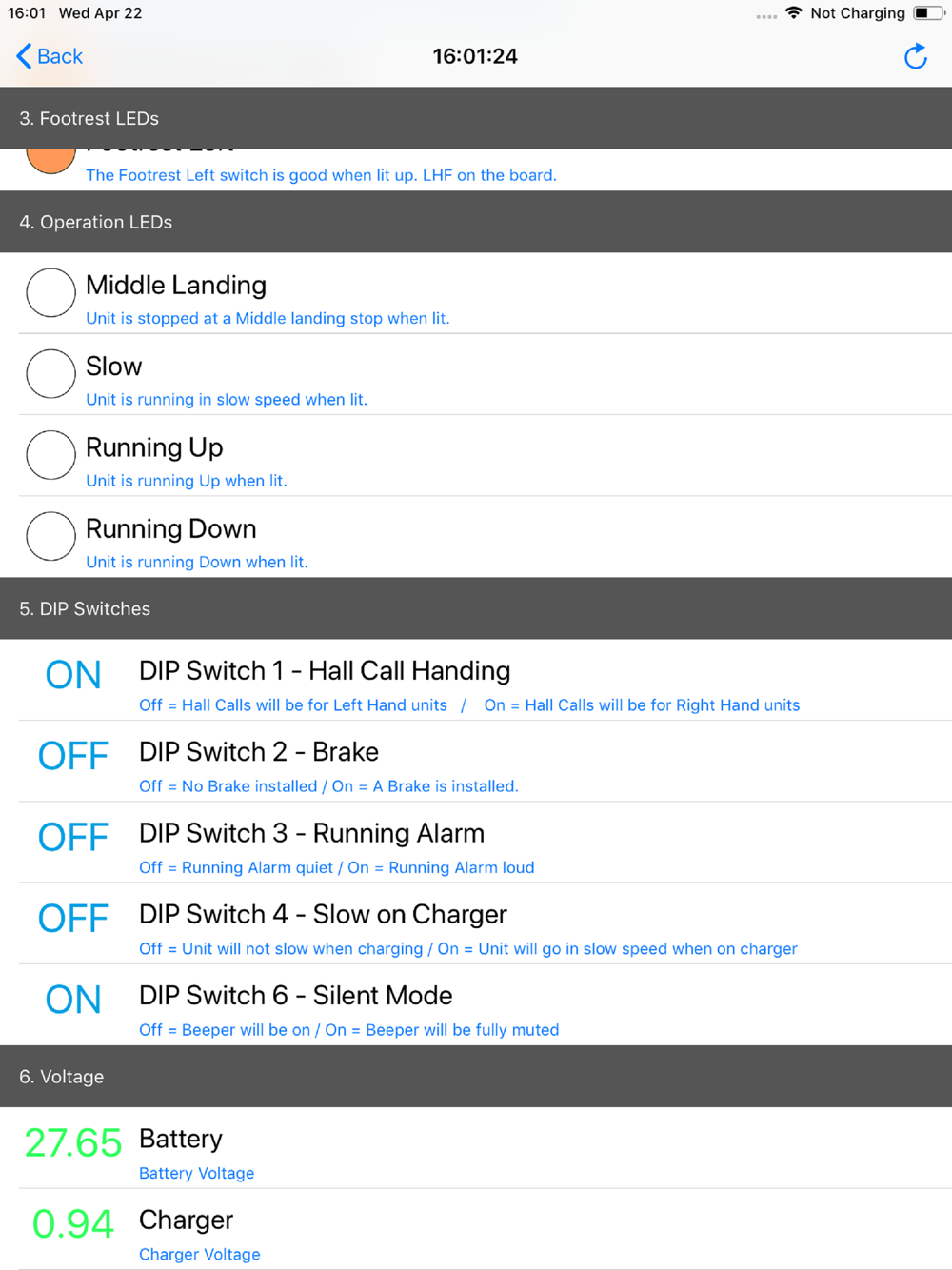Toggle DIP Switch 3 Running Alarm status
Screen dimensions: 952x1270
[73, 838]
